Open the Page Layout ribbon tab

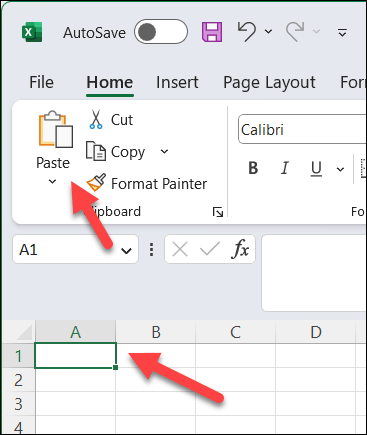click(x=269, y=83)
